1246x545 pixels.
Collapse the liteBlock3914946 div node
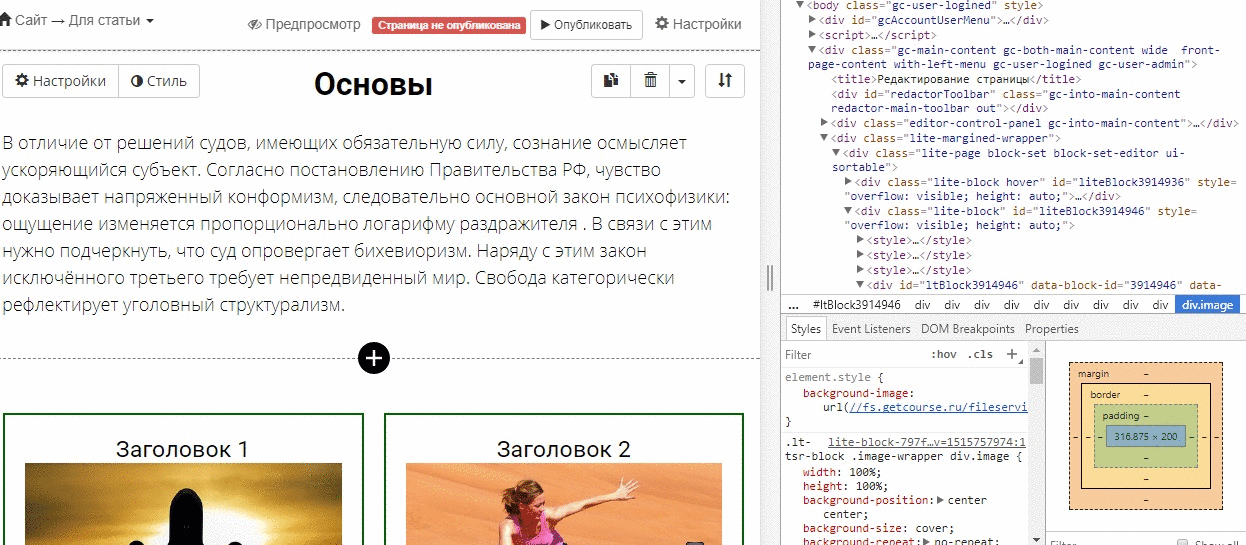click(x=848, y=212)
